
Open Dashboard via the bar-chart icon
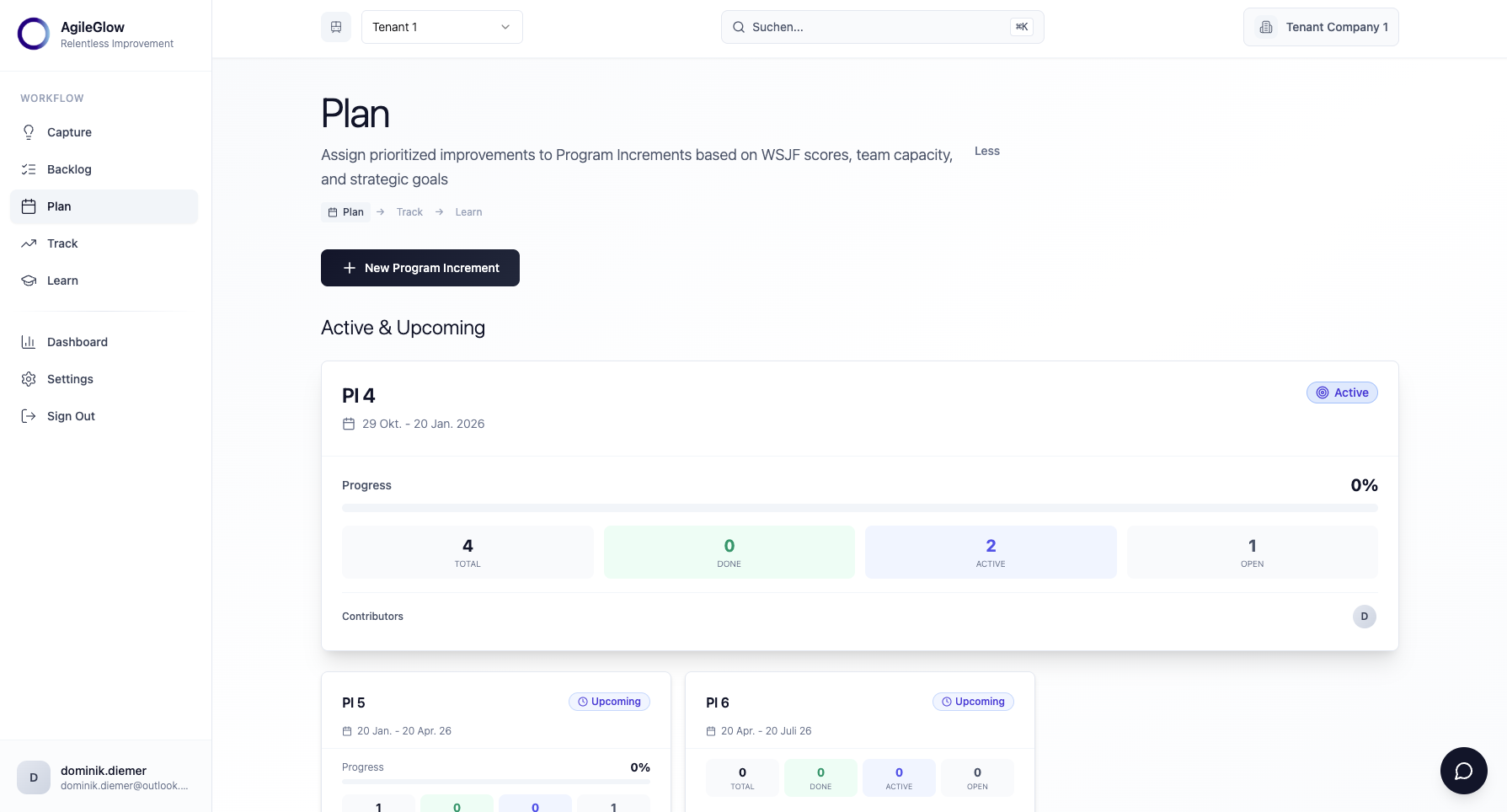pyautogui.click(x=28, y=342)
